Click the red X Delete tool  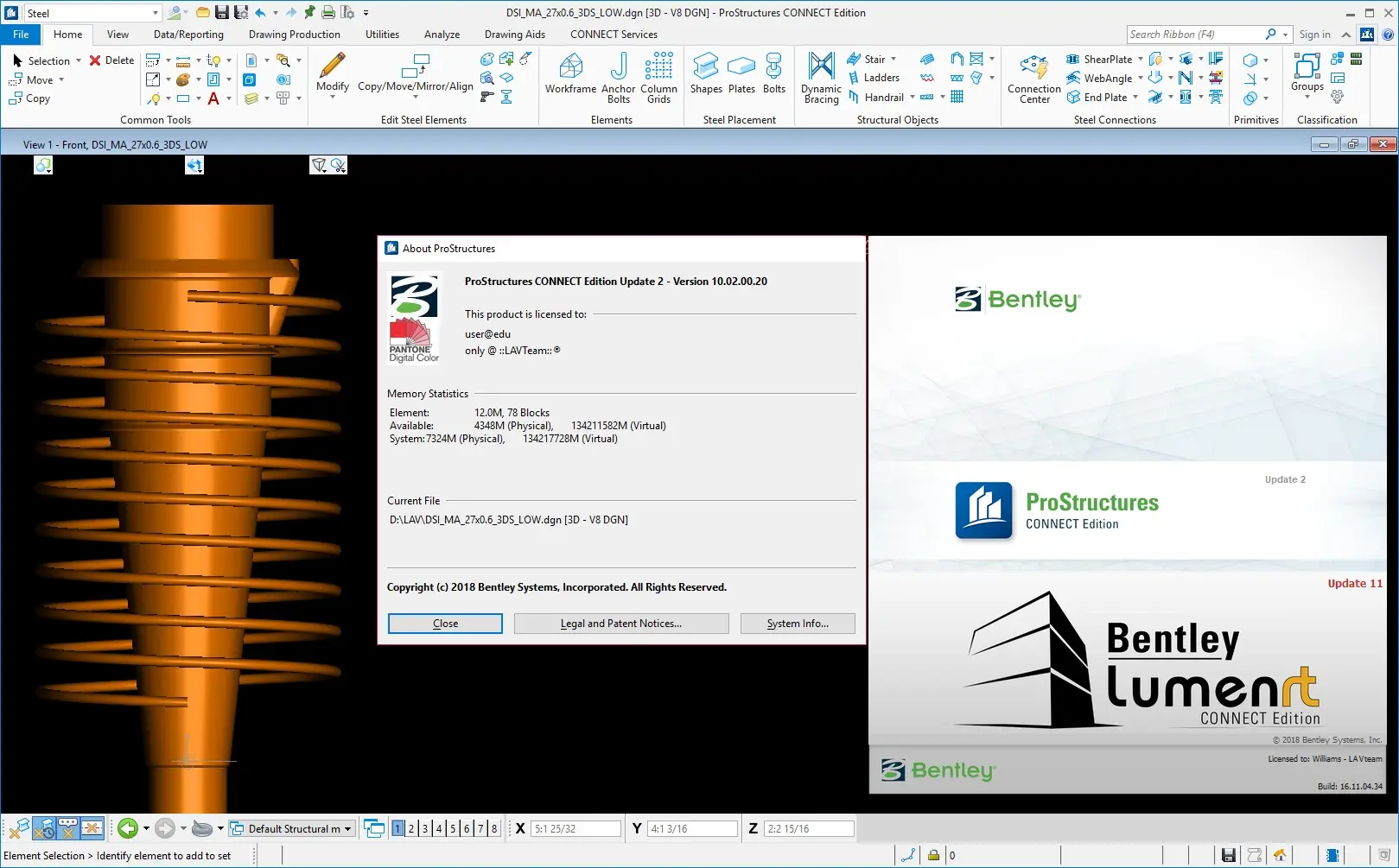point(111,60)
